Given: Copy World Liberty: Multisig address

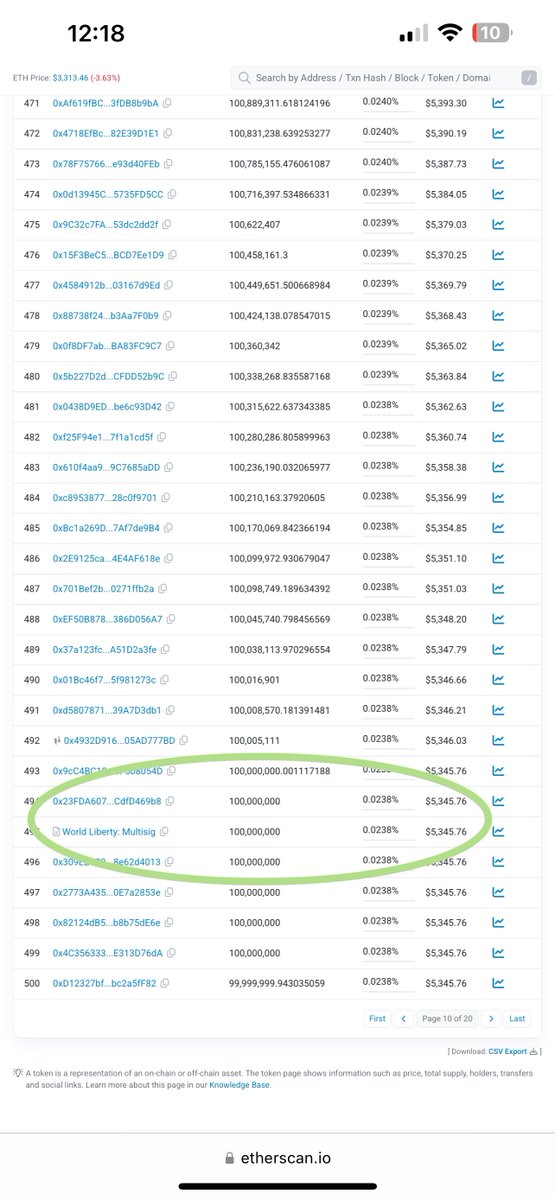Looking at the screenshot, I should click(x=164, y=831).
